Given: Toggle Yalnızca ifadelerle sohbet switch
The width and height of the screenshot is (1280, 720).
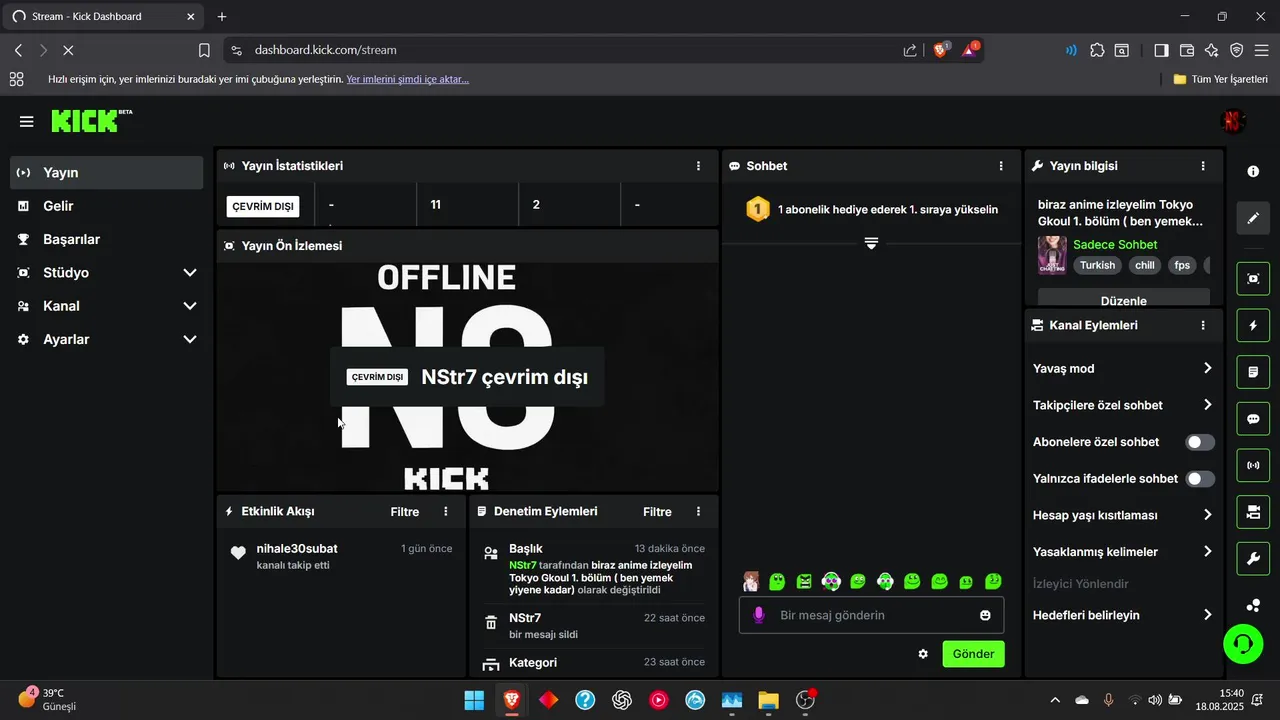Looking at the screenshot, I should point(1200,479).
